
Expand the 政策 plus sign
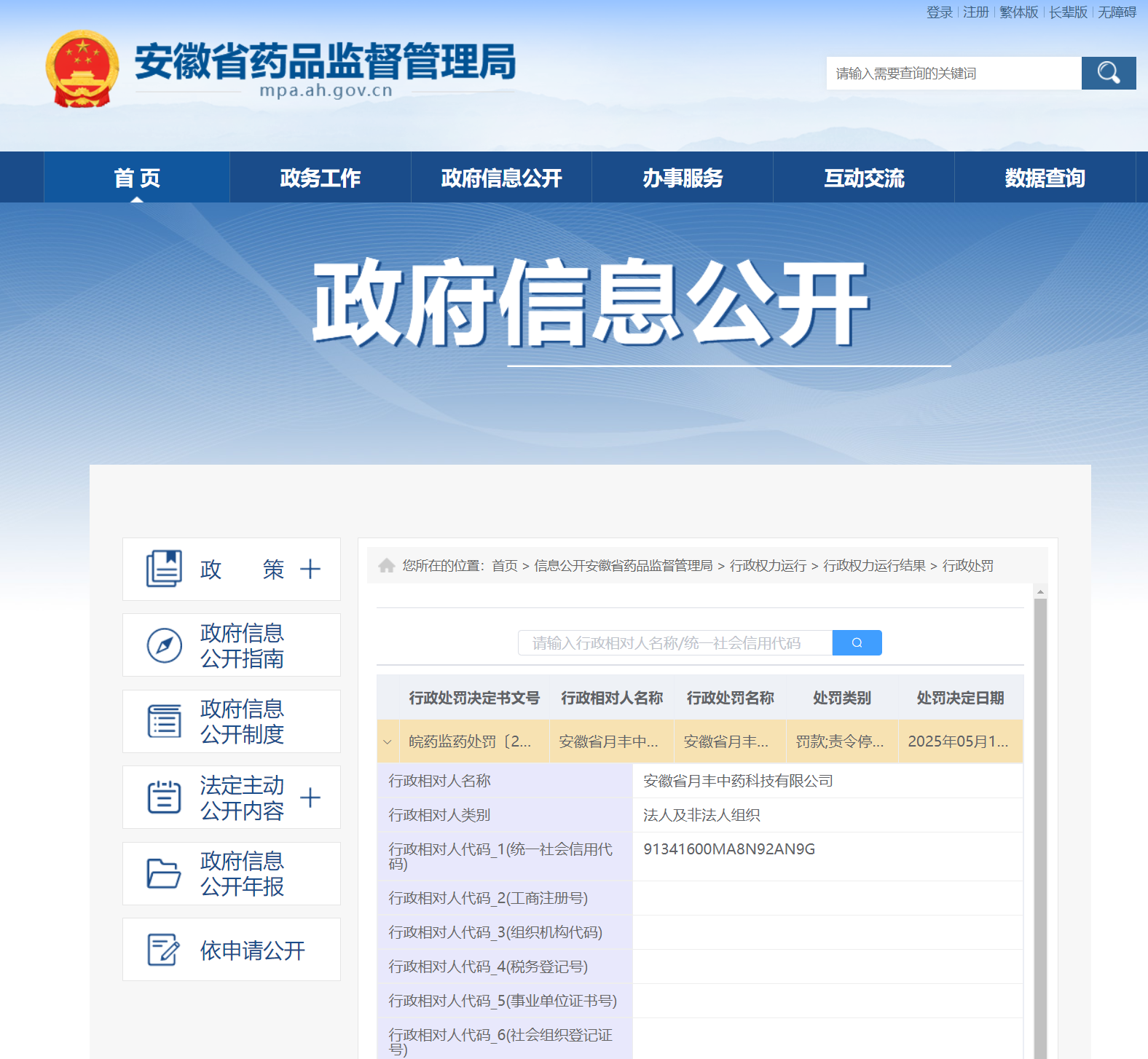(x=310, y=569)
